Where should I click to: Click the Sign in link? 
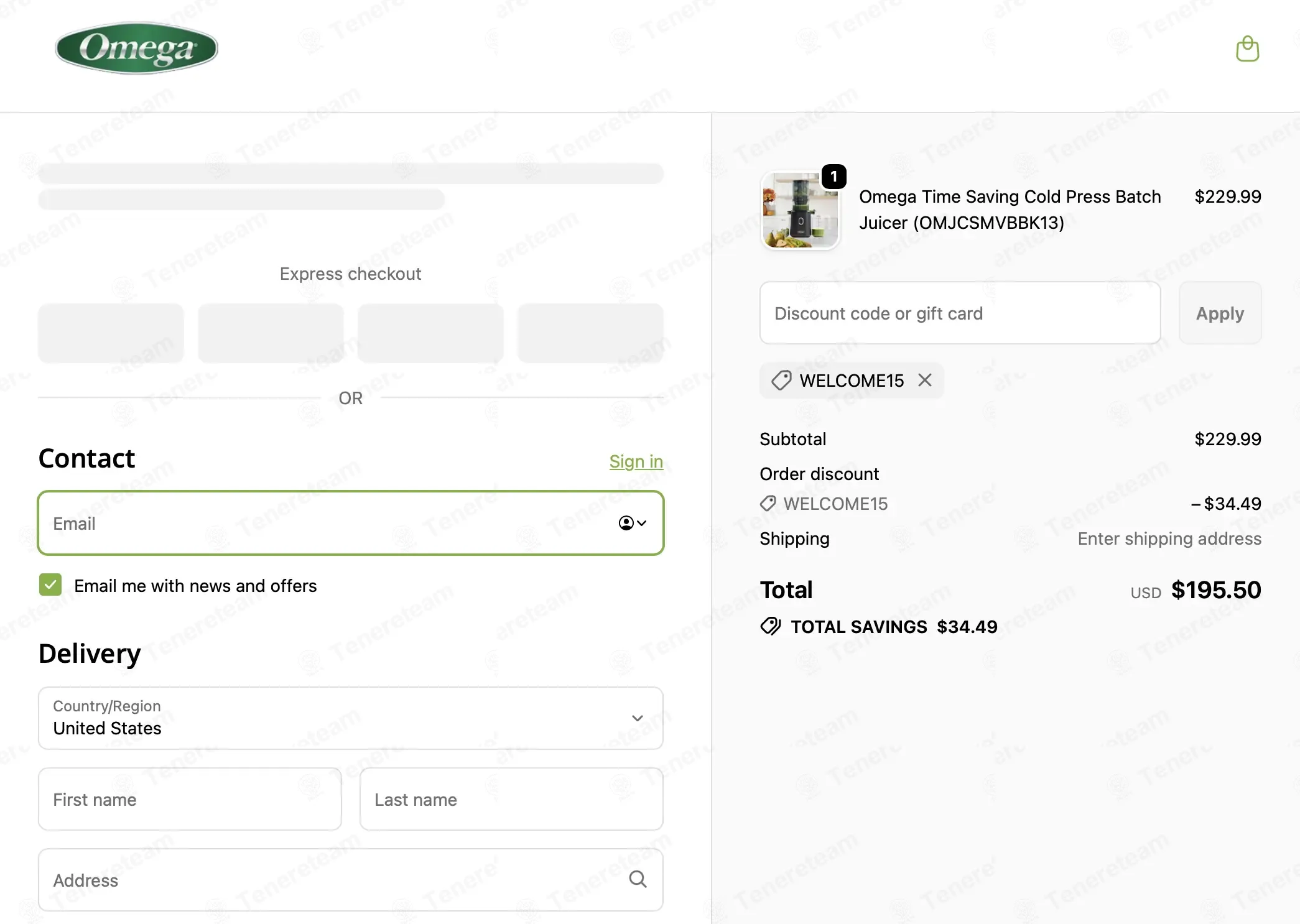636,461
